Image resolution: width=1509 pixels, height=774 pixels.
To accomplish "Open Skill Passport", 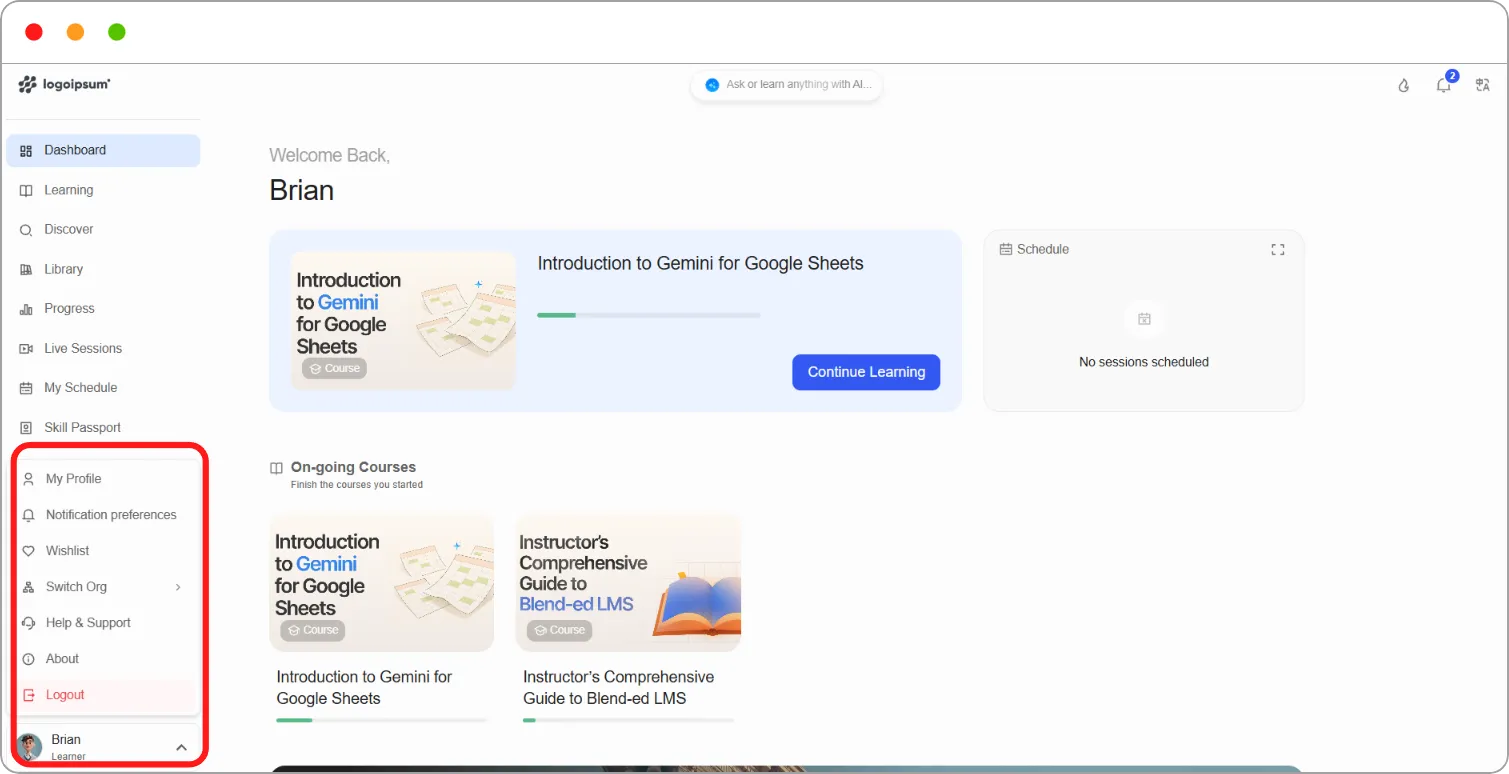I will coord(103,428).
